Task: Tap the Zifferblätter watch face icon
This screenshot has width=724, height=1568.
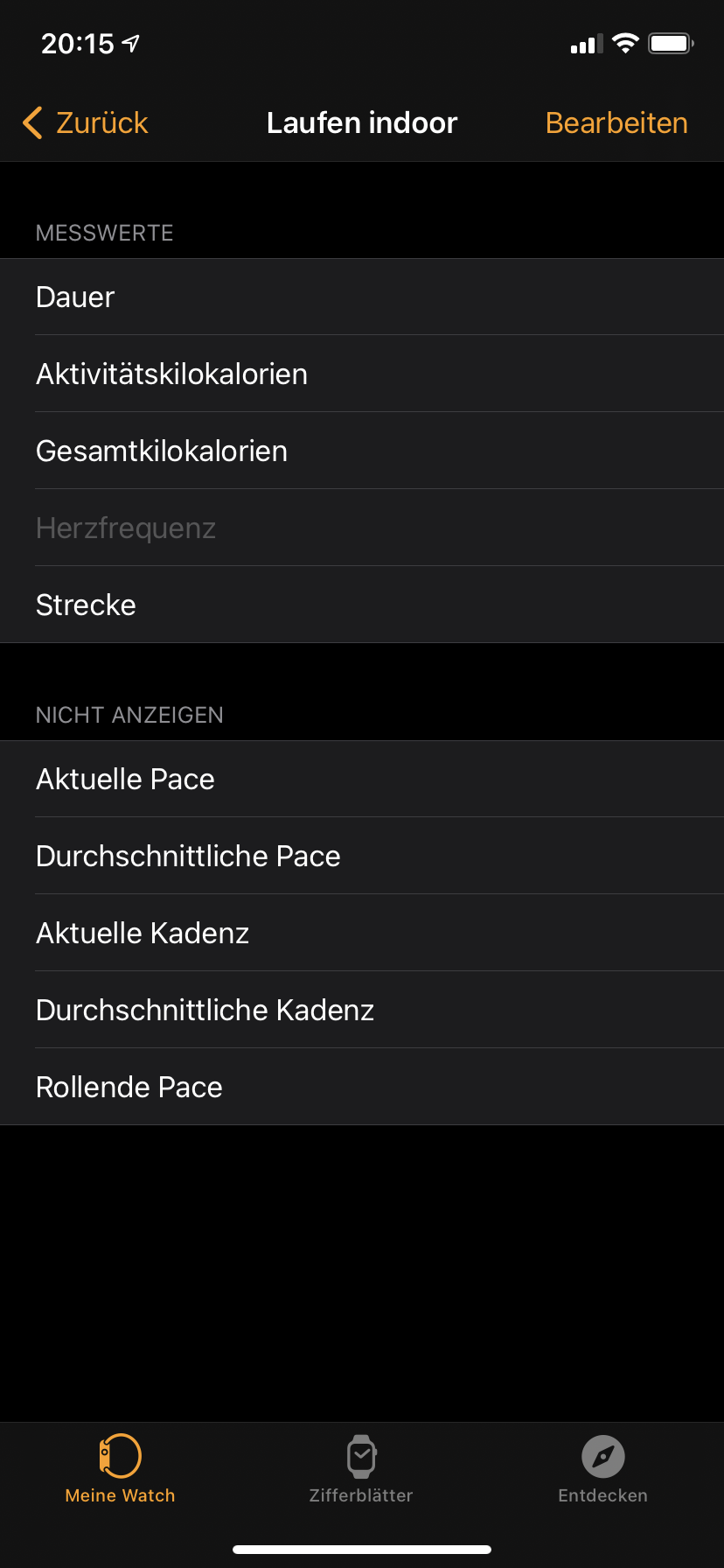Action: [361, 1456]
